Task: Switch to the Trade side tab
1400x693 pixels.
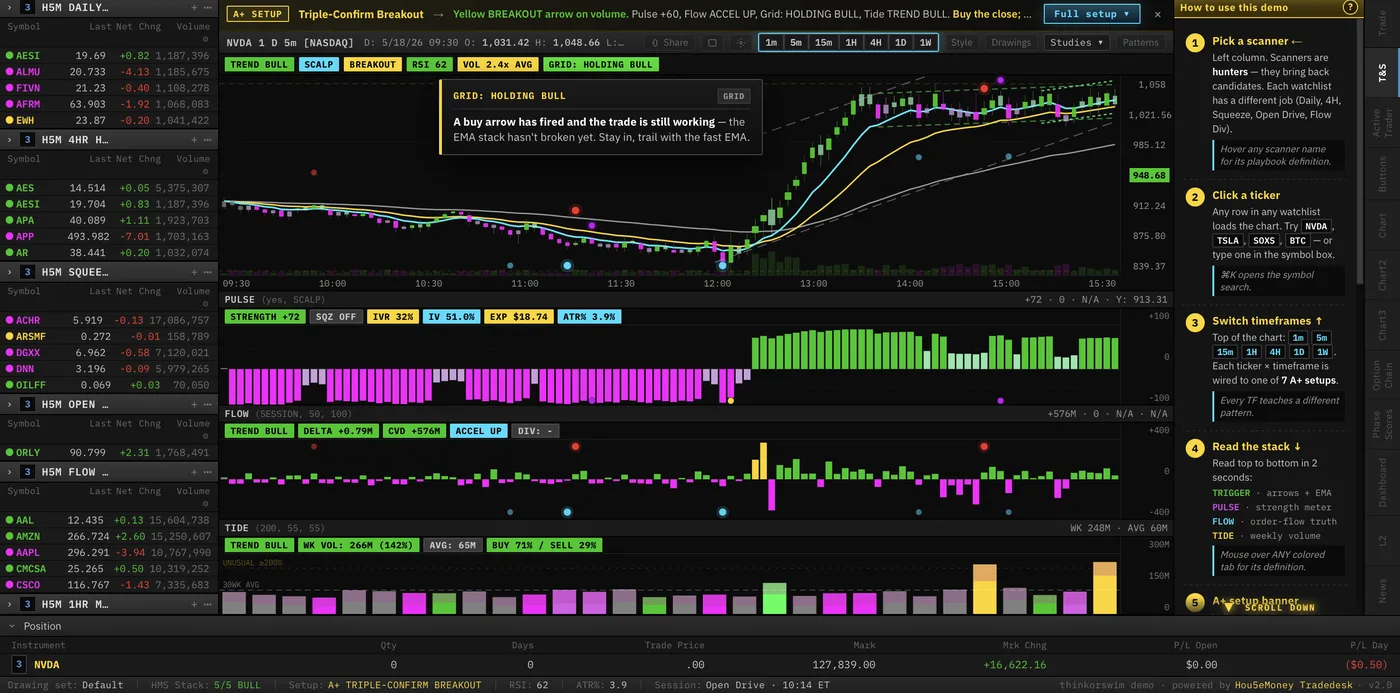Action: pos(1383,25)
